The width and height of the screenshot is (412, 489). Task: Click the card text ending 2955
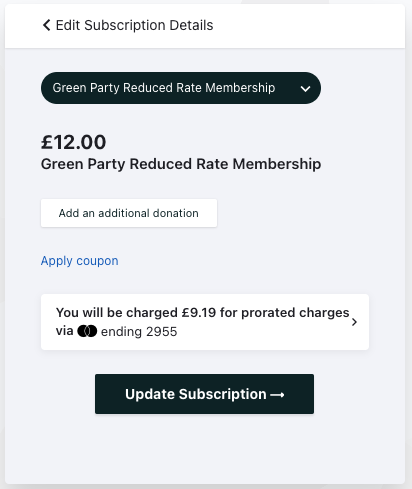pos(139,332)
